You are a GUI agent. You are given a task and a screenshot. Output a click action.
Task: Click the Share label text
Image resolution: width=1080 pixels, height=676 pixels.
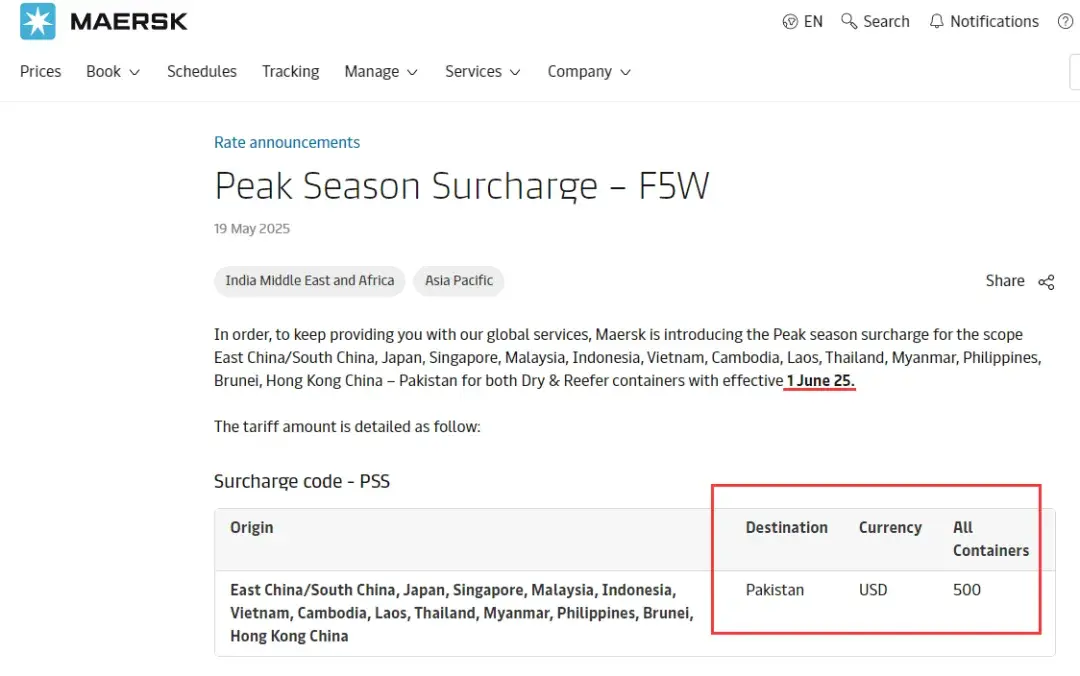coord(1005,281)
